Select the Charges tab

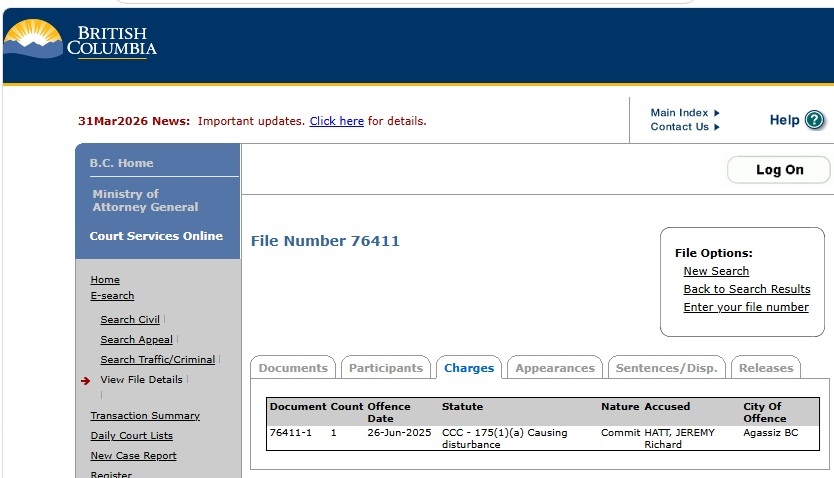tap(469, 367)
